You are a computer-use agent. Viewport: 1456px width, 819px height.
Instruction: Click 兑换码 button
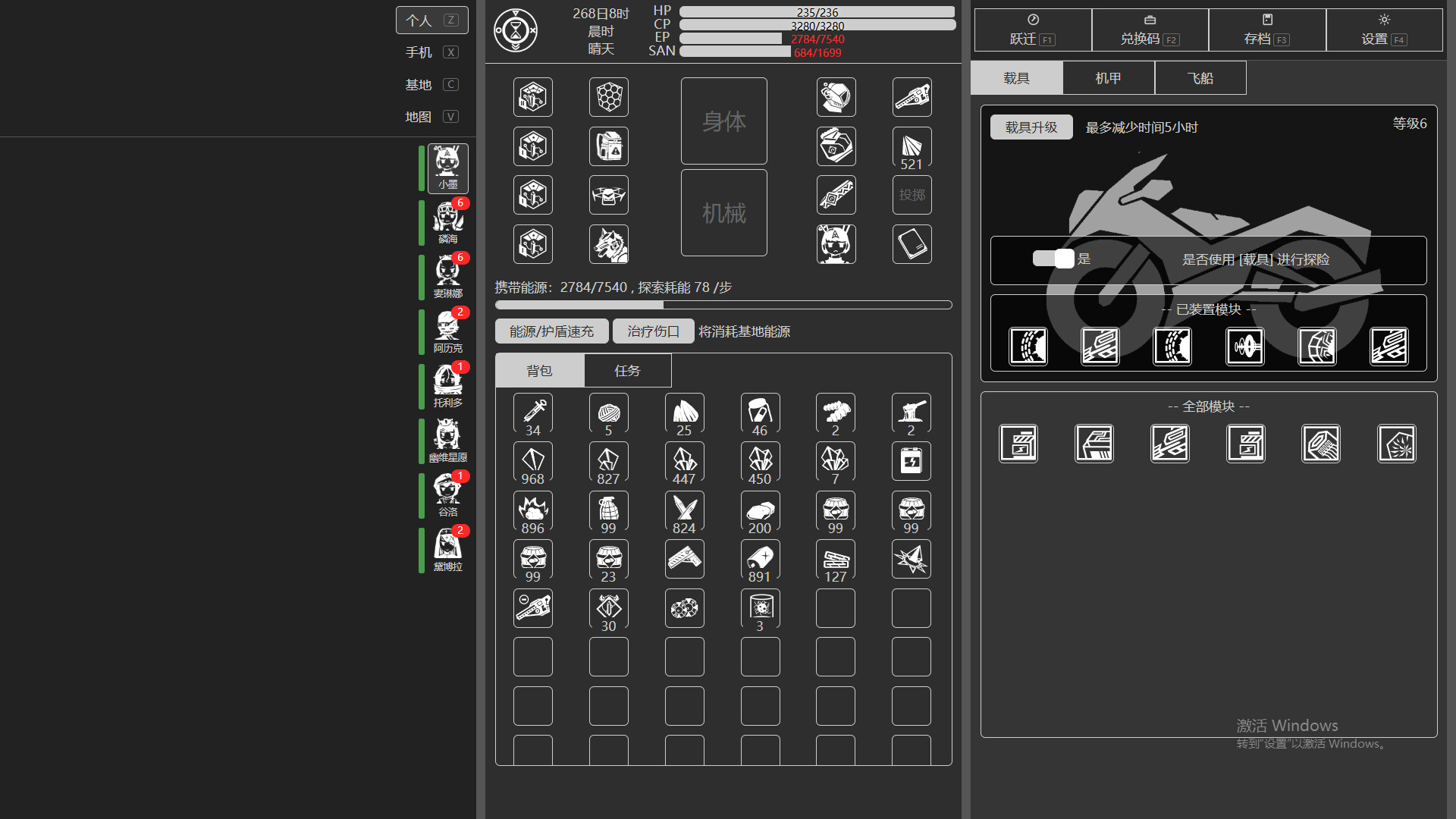pyautogui.click(x=1150, y=30)
